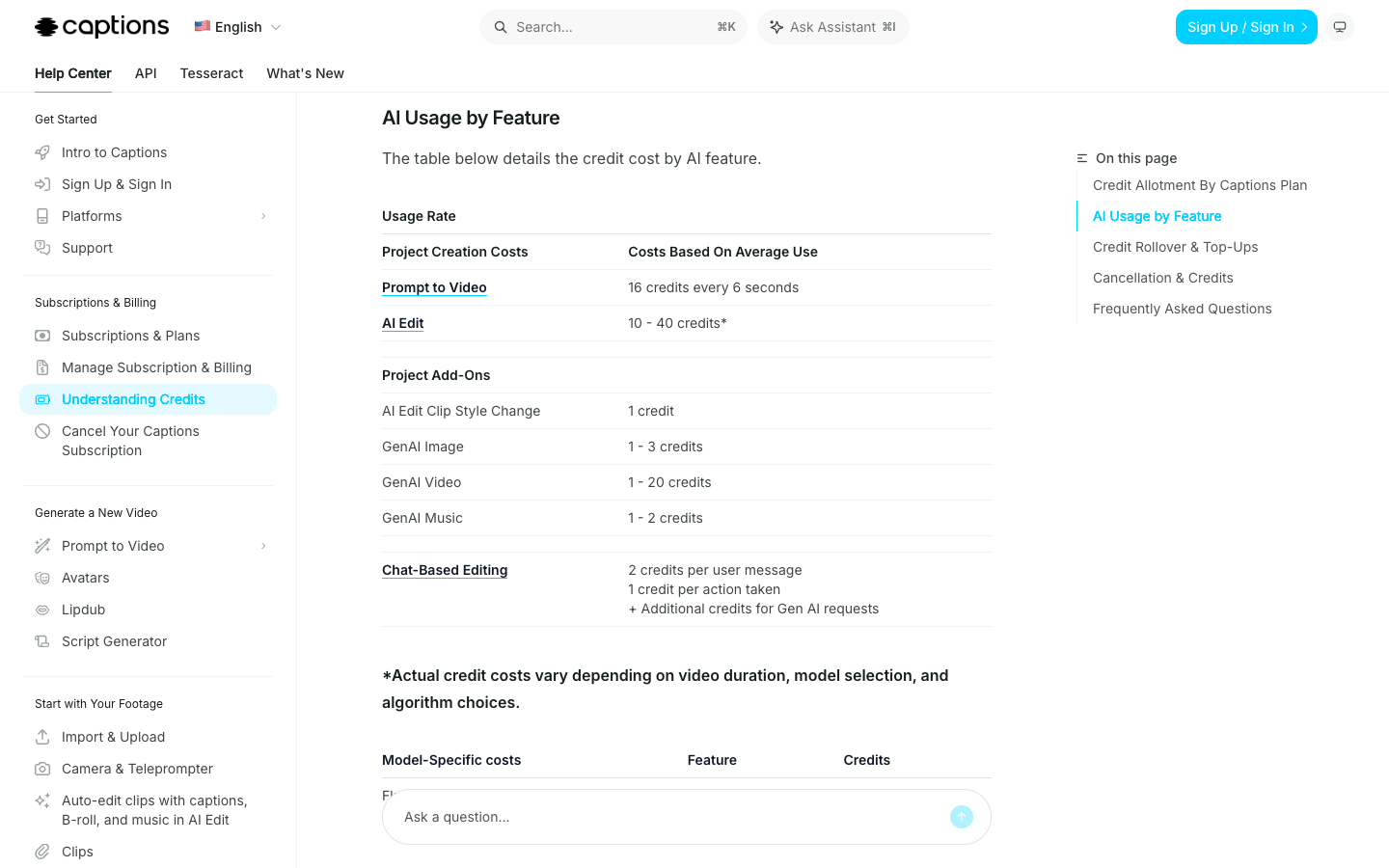Click the lips icon beside Lipdub
Viewport: 1389px width, 868px height.
coord(42,610)
